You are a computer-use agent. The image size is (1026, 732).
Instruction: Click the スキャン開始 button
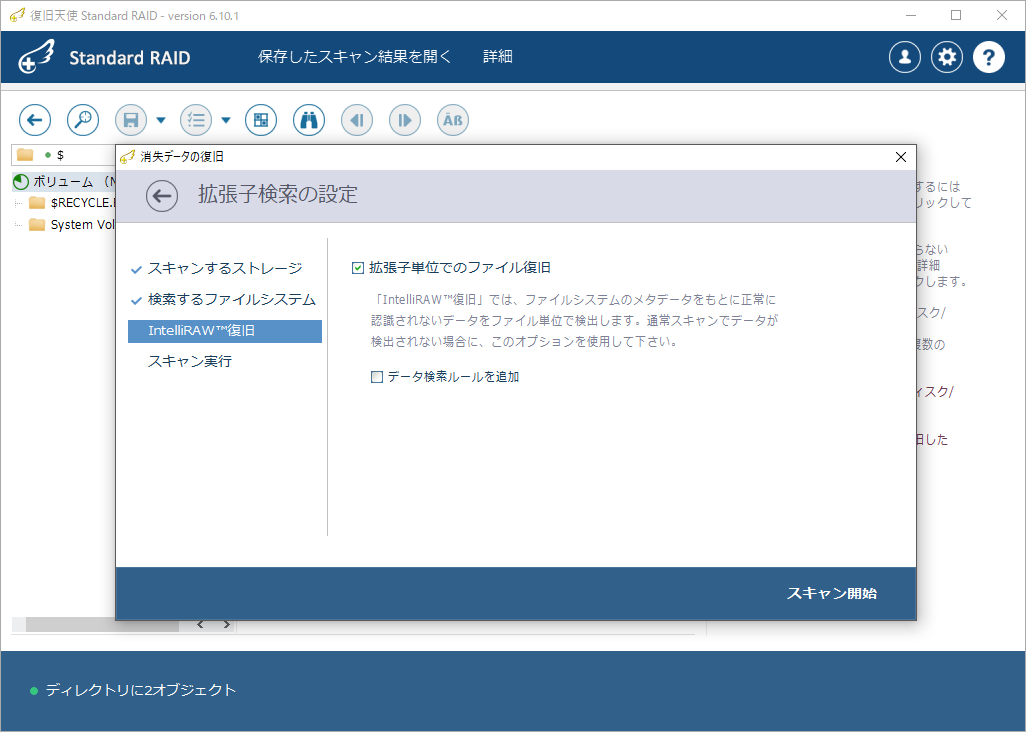pyautogui.click(x=832, y=593)
